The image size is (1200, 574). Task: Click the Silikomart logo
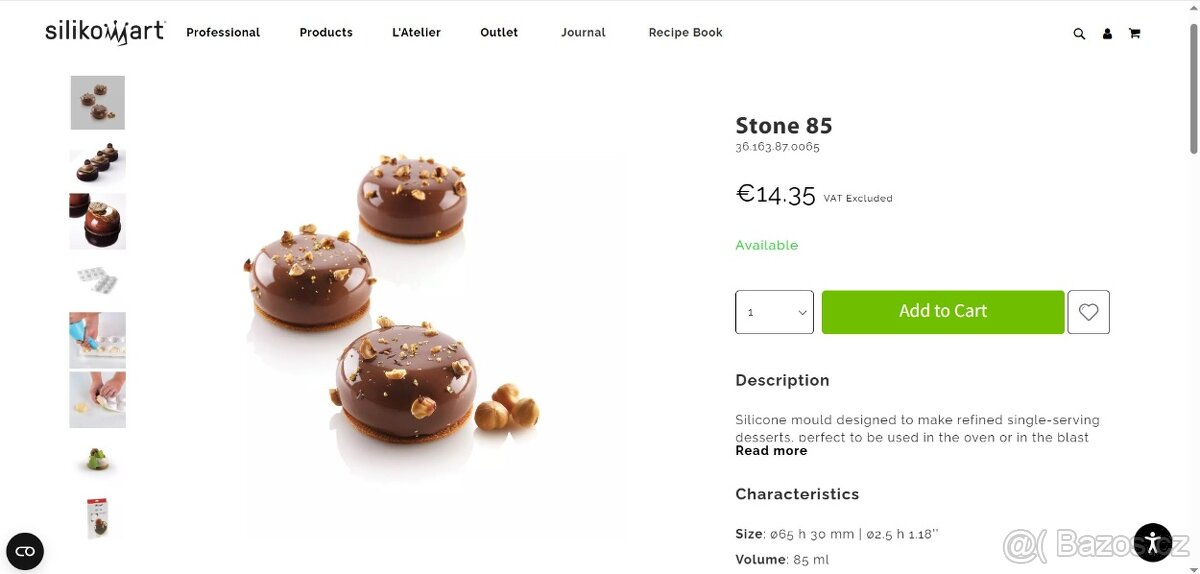click(x=105, y=32)
